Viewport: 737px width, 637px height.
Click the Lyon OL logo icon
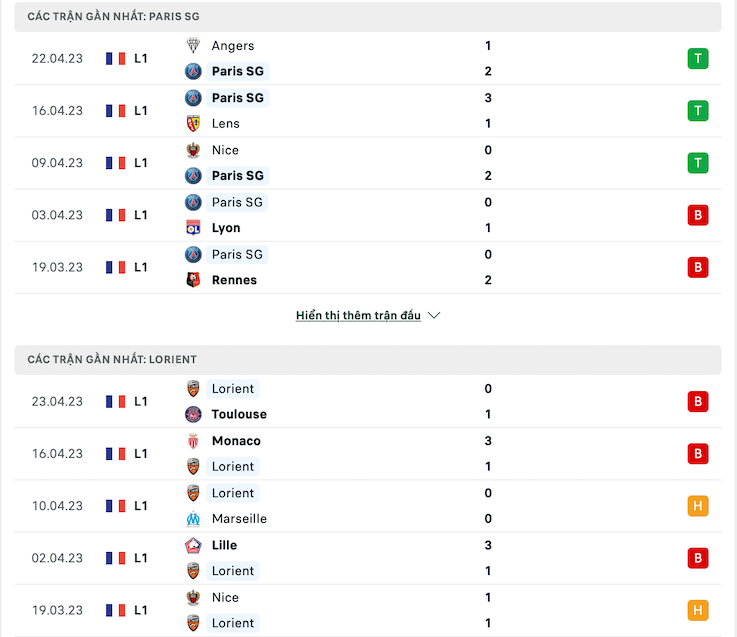[x=193, y=228]
